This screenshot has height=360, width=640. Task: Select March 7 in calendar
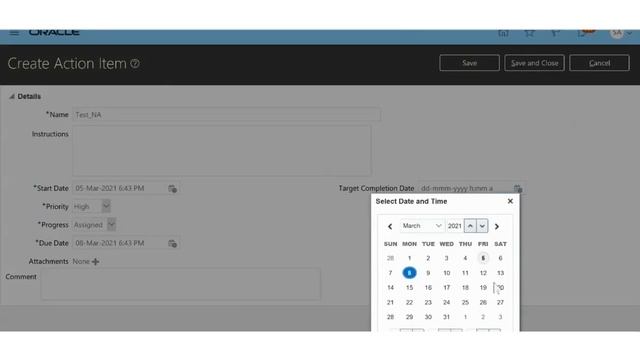pos(390,273)
